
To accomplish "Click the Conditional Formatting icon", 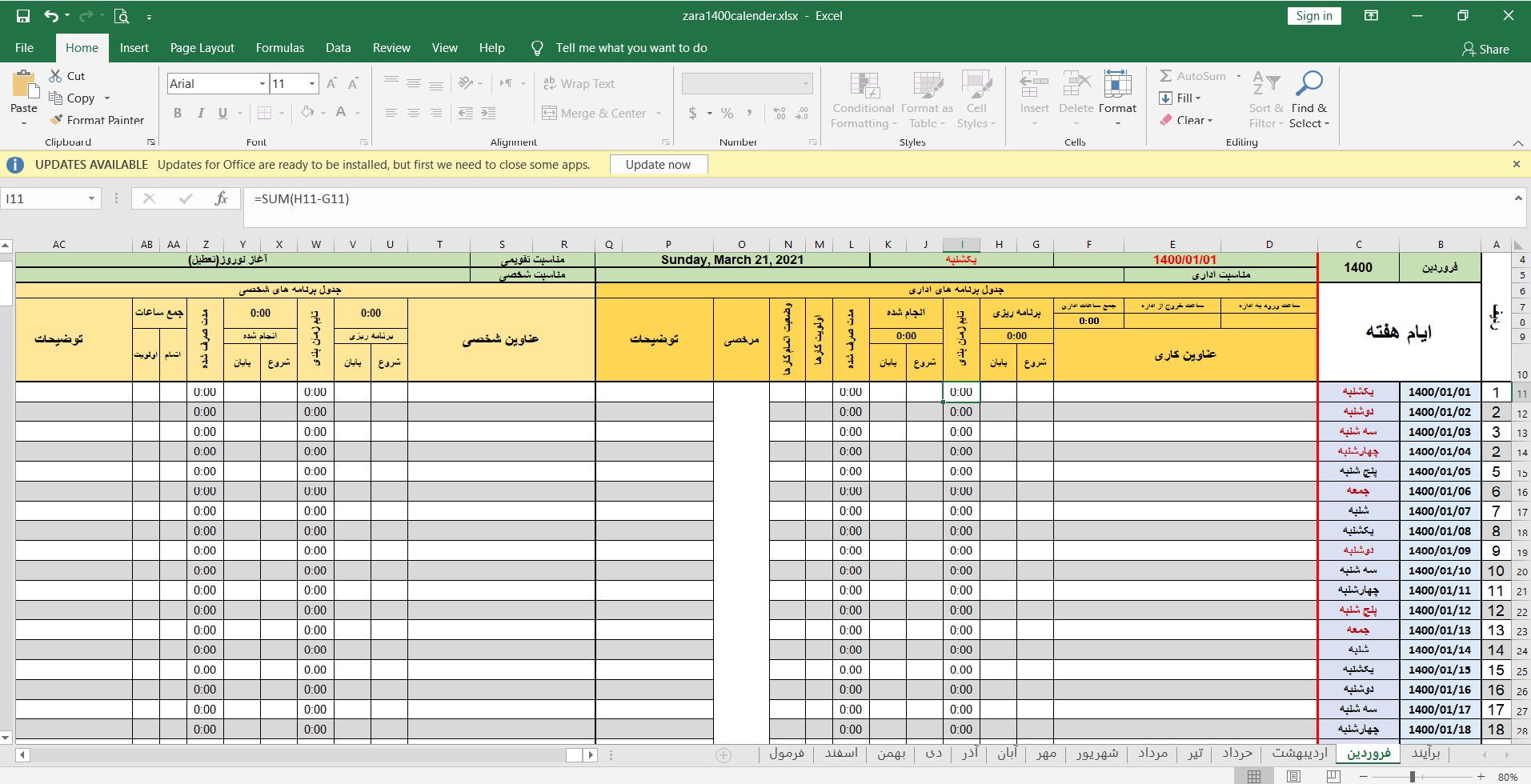I will [864, 85].
